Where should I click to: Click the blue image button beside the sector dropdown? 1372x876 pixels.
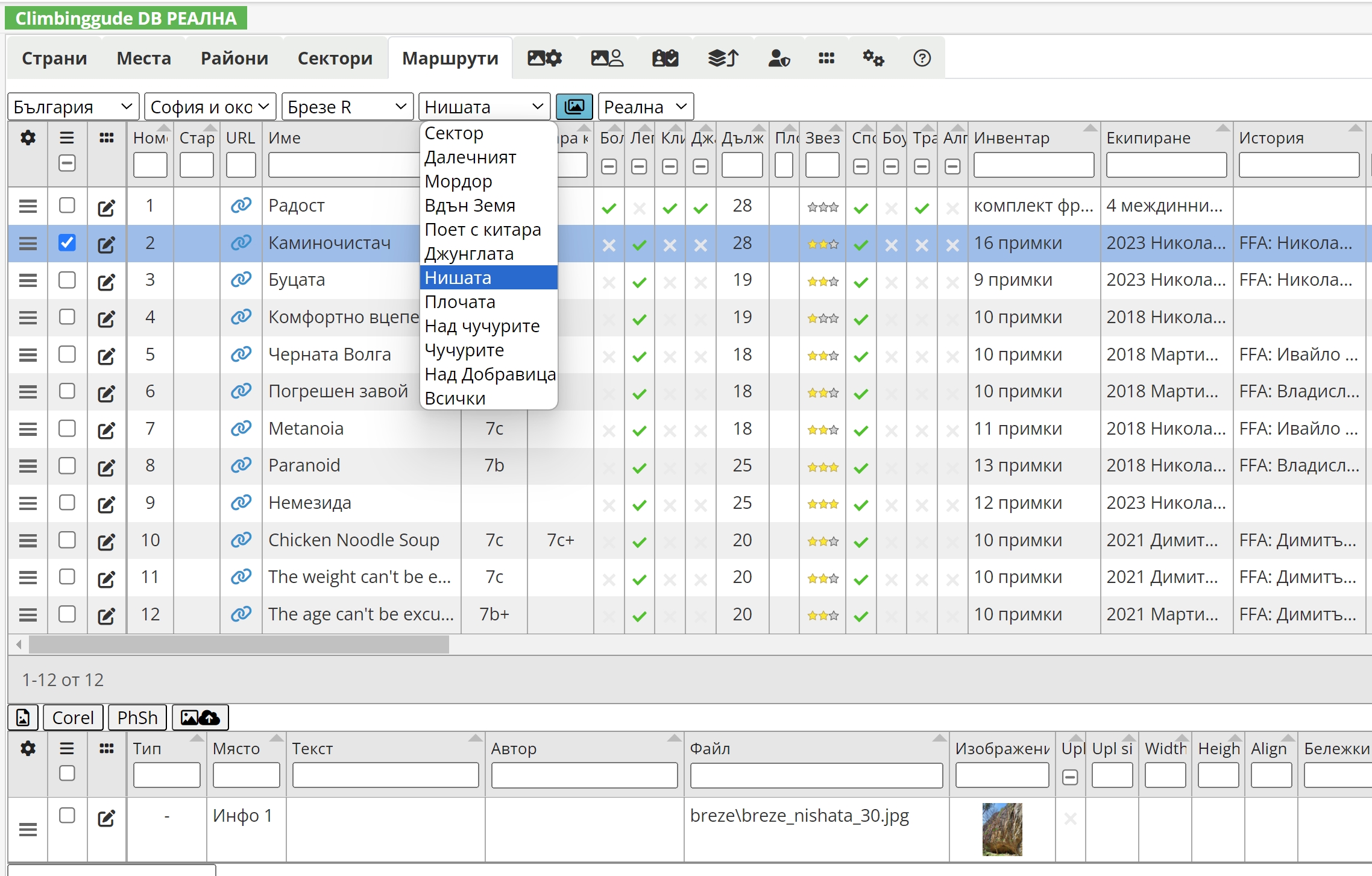574,107
